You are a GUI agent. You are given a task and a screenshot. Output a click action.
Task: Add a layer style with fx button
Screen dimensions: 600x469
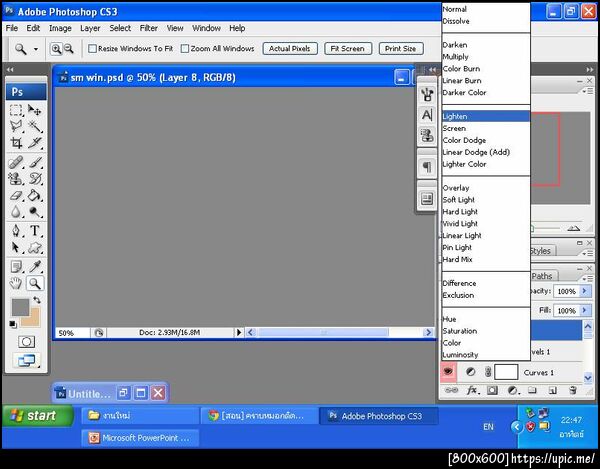coord(473,390)
